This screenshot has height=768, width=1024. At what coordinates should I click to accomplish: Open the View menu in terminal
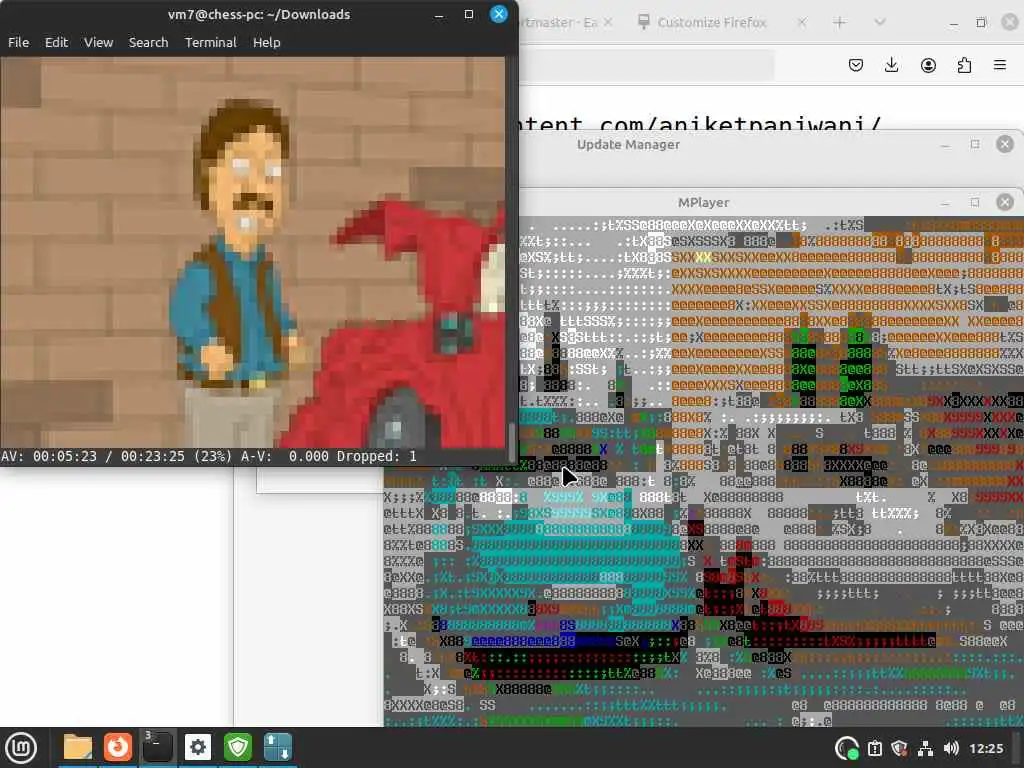[x=99, y=42]
